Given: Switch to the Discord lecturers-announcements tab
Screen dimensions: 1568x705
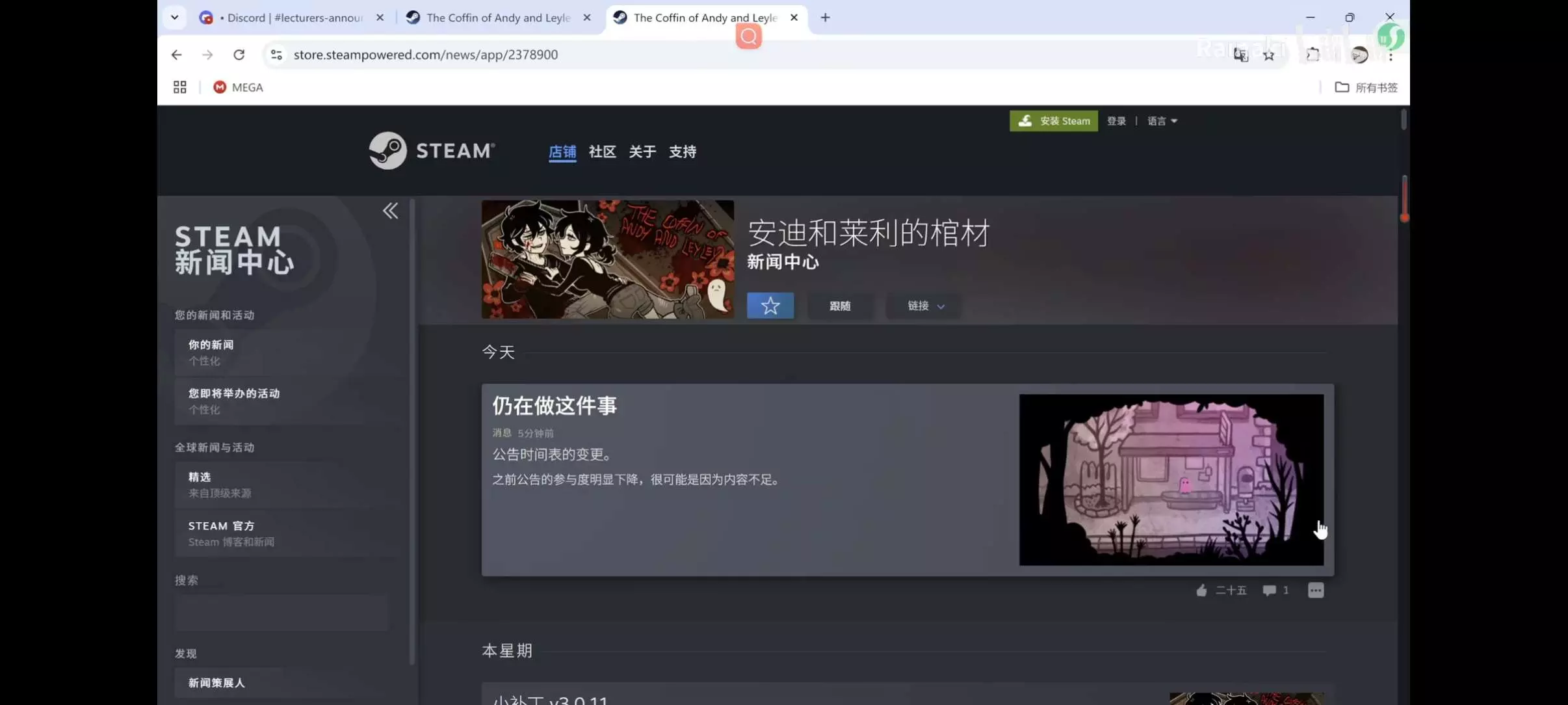Looking at the screenshot, I should 291,18.
